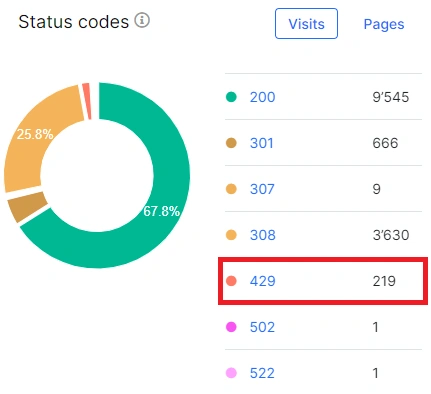The height and width of the screenshot is (394, 431).
Task: Click the Status codes heading
Action: pyautogui.click(x=74, y=22)
